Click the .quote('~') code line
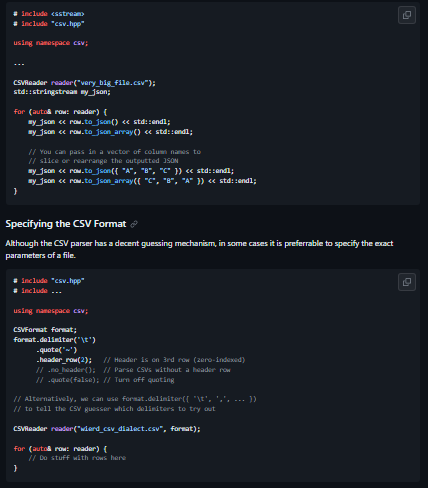The image size is (428, 488). point(56,350)
